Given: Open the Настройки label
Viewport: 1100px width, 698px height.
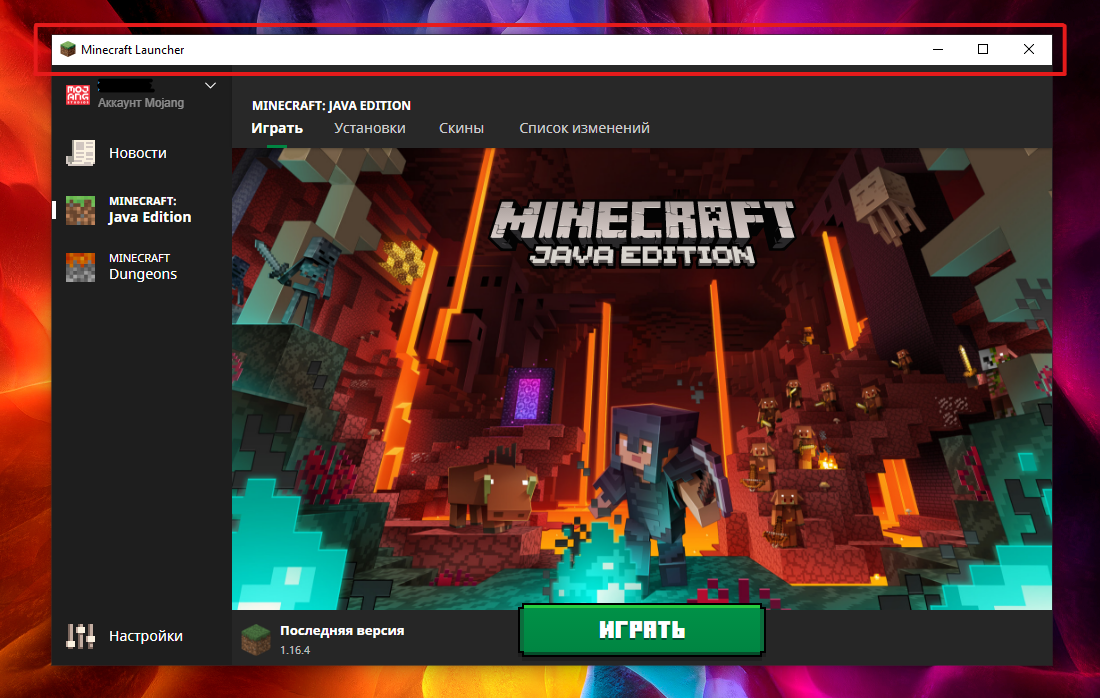Looking at the screenshot, I should coord(145,636).
